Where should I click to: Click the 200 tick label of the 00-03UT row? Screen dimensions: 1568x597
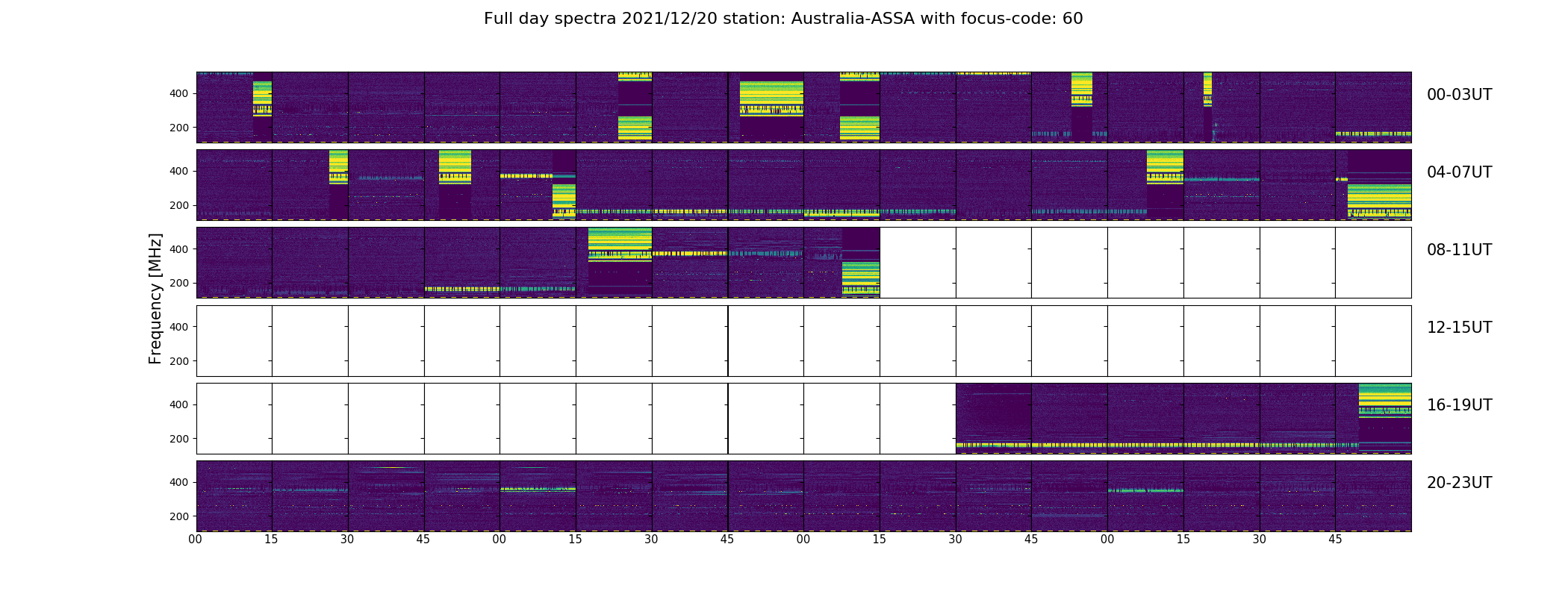tap(179, 128)
